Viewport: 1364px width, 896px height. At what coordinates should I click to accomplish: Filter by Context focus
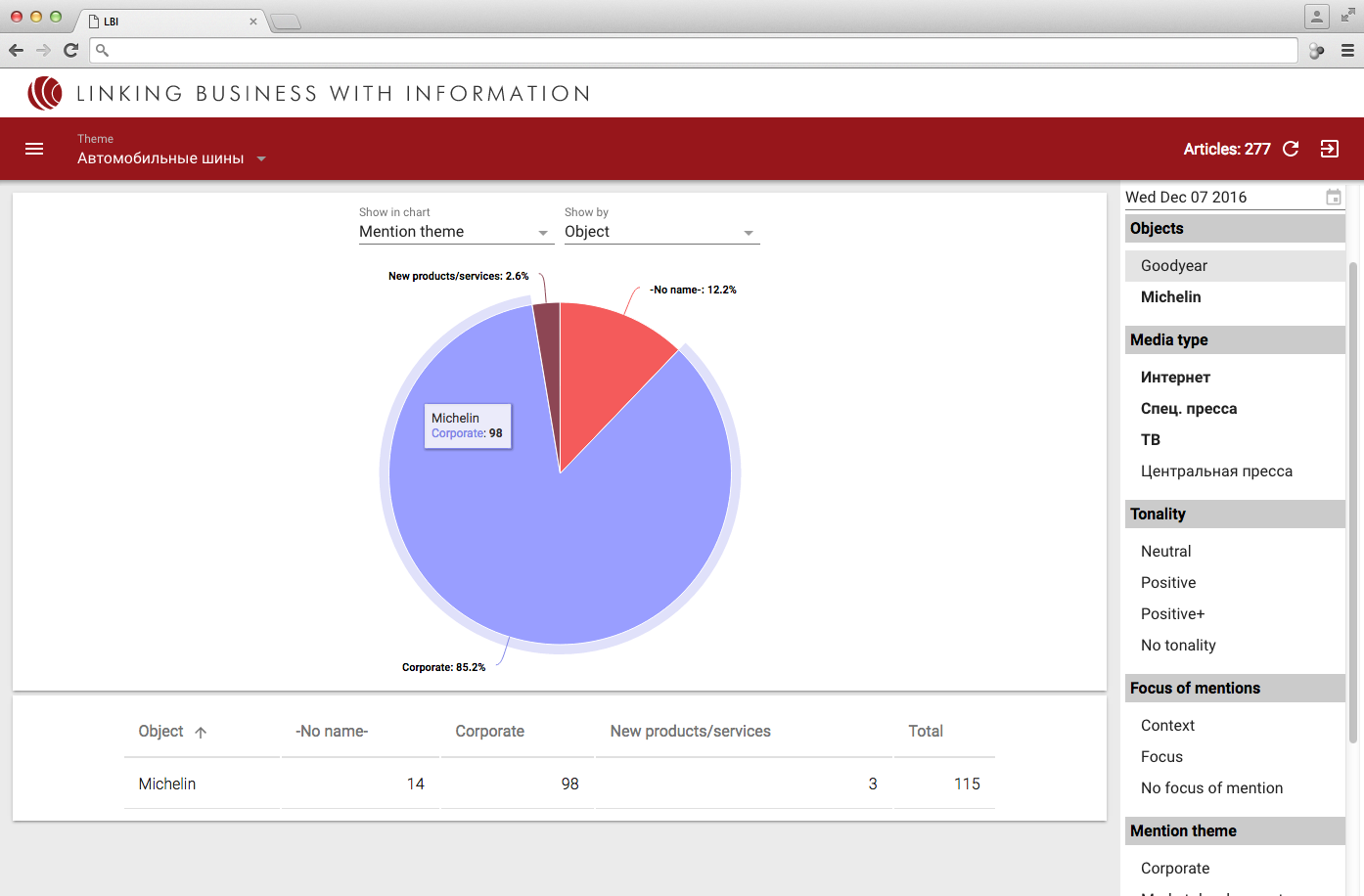click(x=1235, y=726)
